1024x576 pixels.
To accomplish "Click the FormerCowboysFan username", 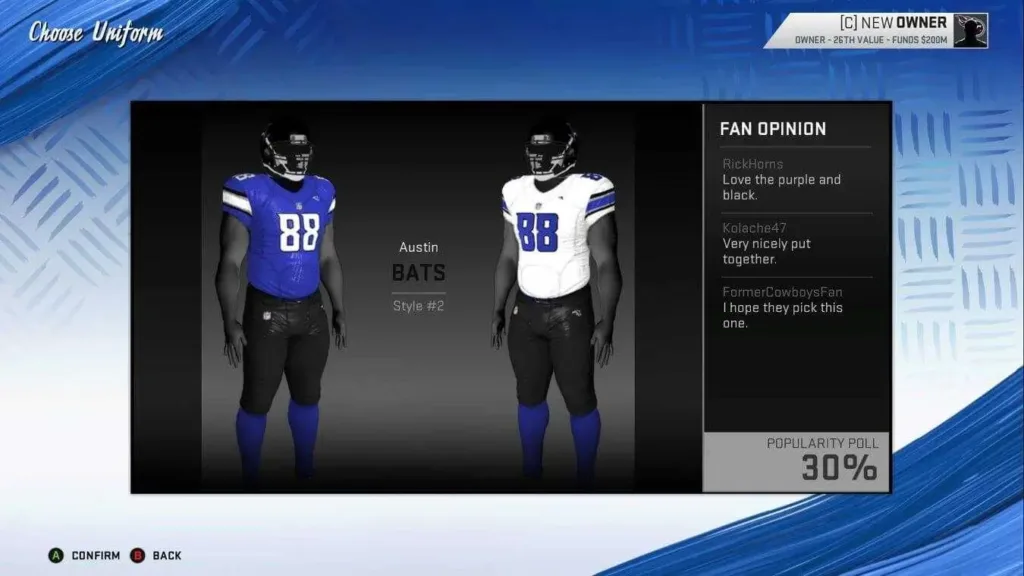I will tap(782, 292).
